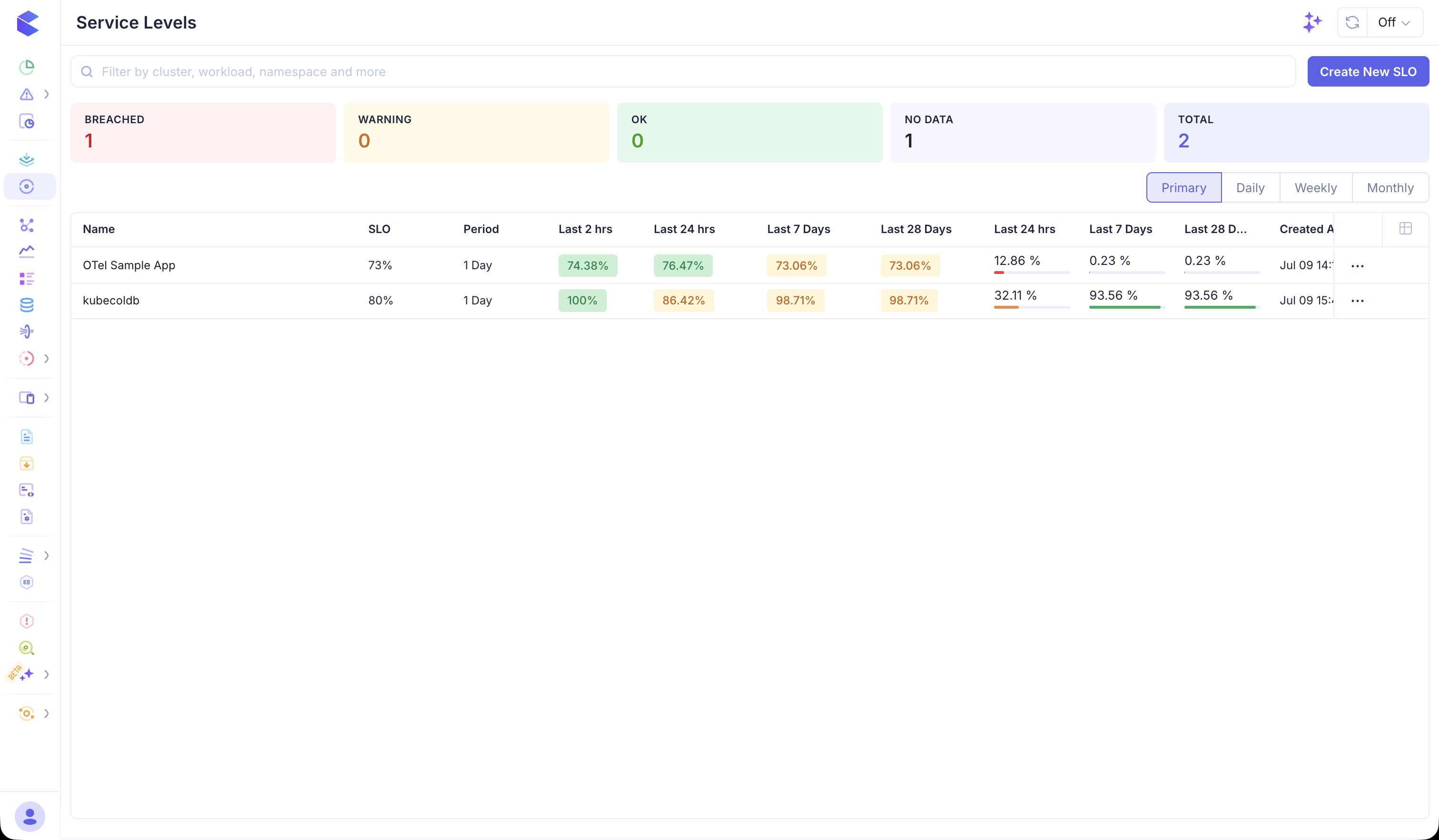
Task: Open the three-dot menu for OTel Sample App
Action: (1357, 266)
